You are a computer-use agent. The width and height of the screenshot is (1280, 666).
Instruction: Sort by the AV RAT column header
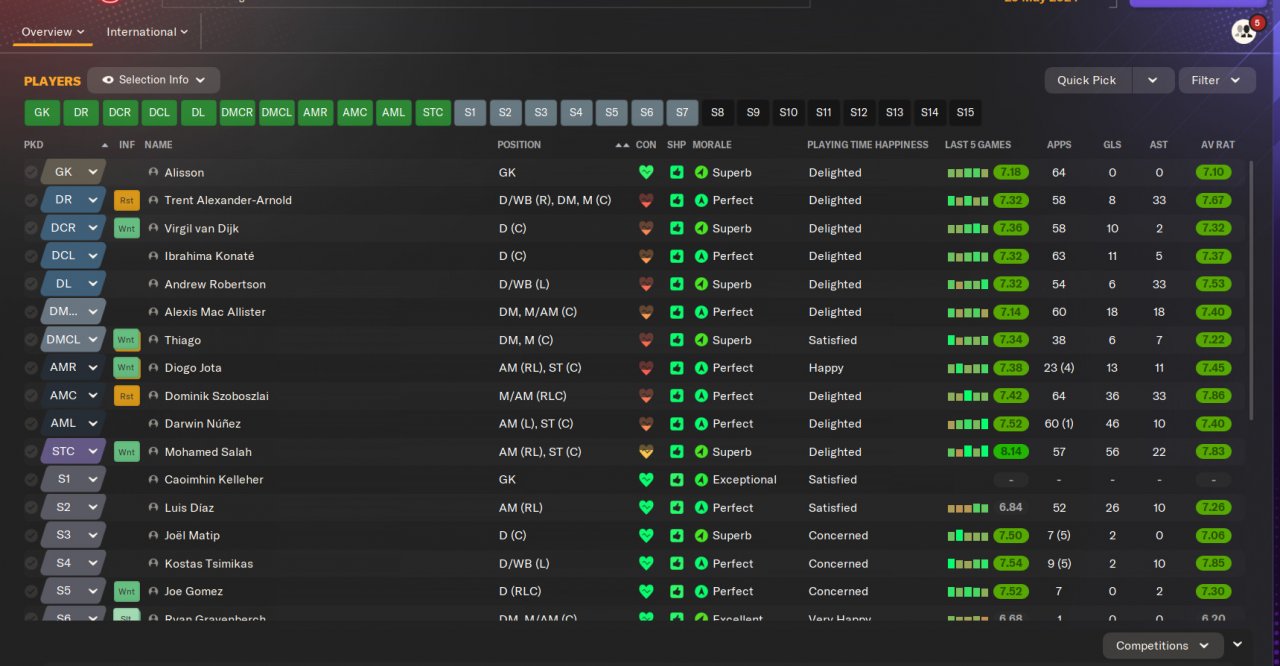pyautogui.click(x=1218, y=145)
